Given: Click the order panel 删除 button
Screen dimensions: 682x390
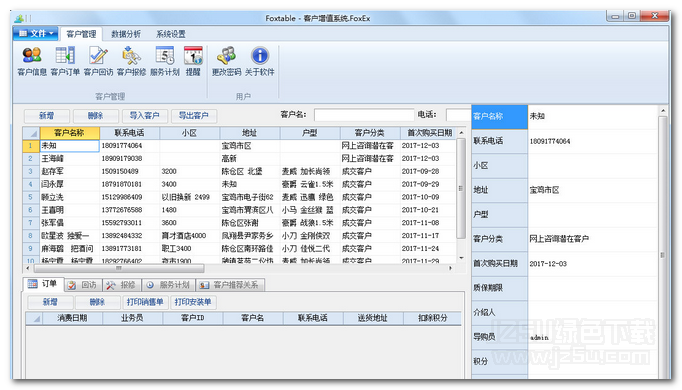Looking at the screenshot, I should [x=97, y=302].
